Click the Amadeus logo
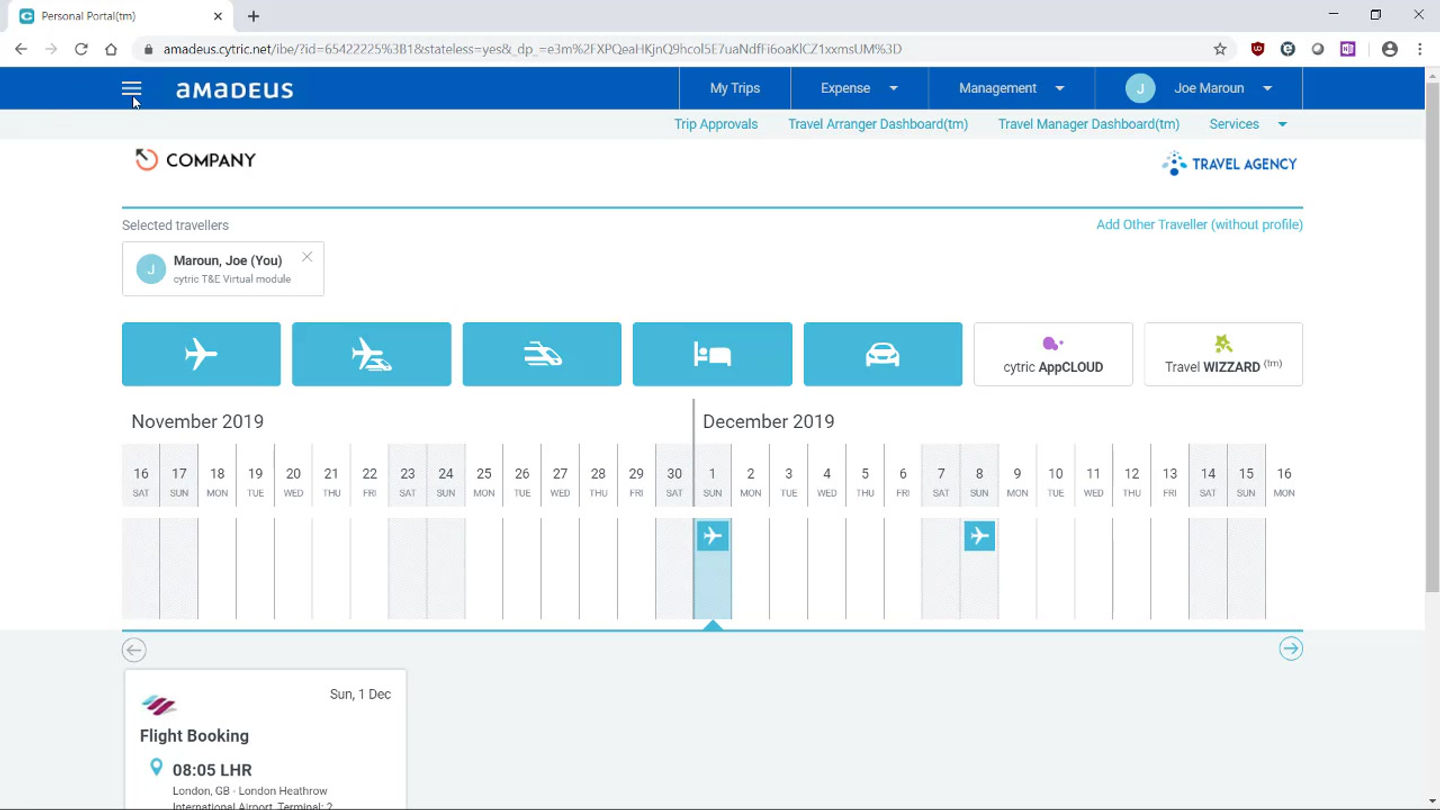Screen dimensions: 1440x810 235,90
